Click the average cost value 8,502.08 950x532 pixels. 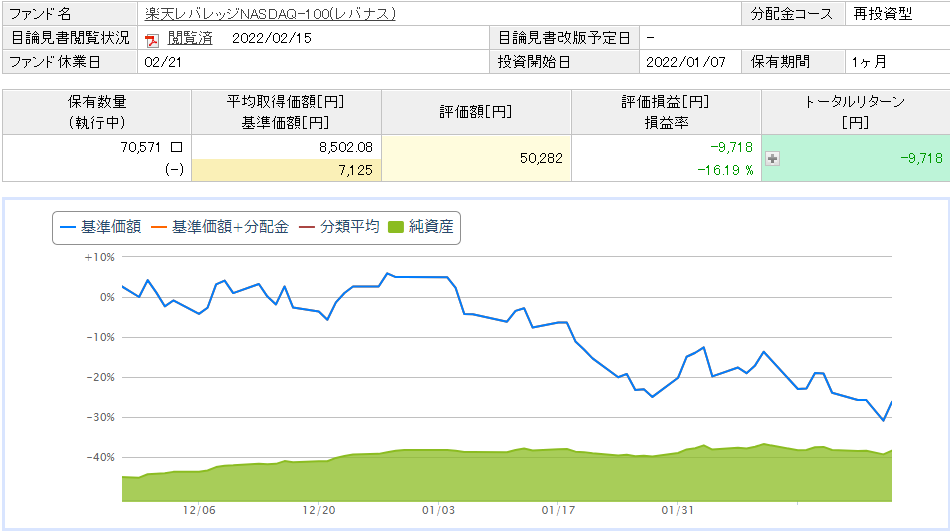[x=346, y=147]
